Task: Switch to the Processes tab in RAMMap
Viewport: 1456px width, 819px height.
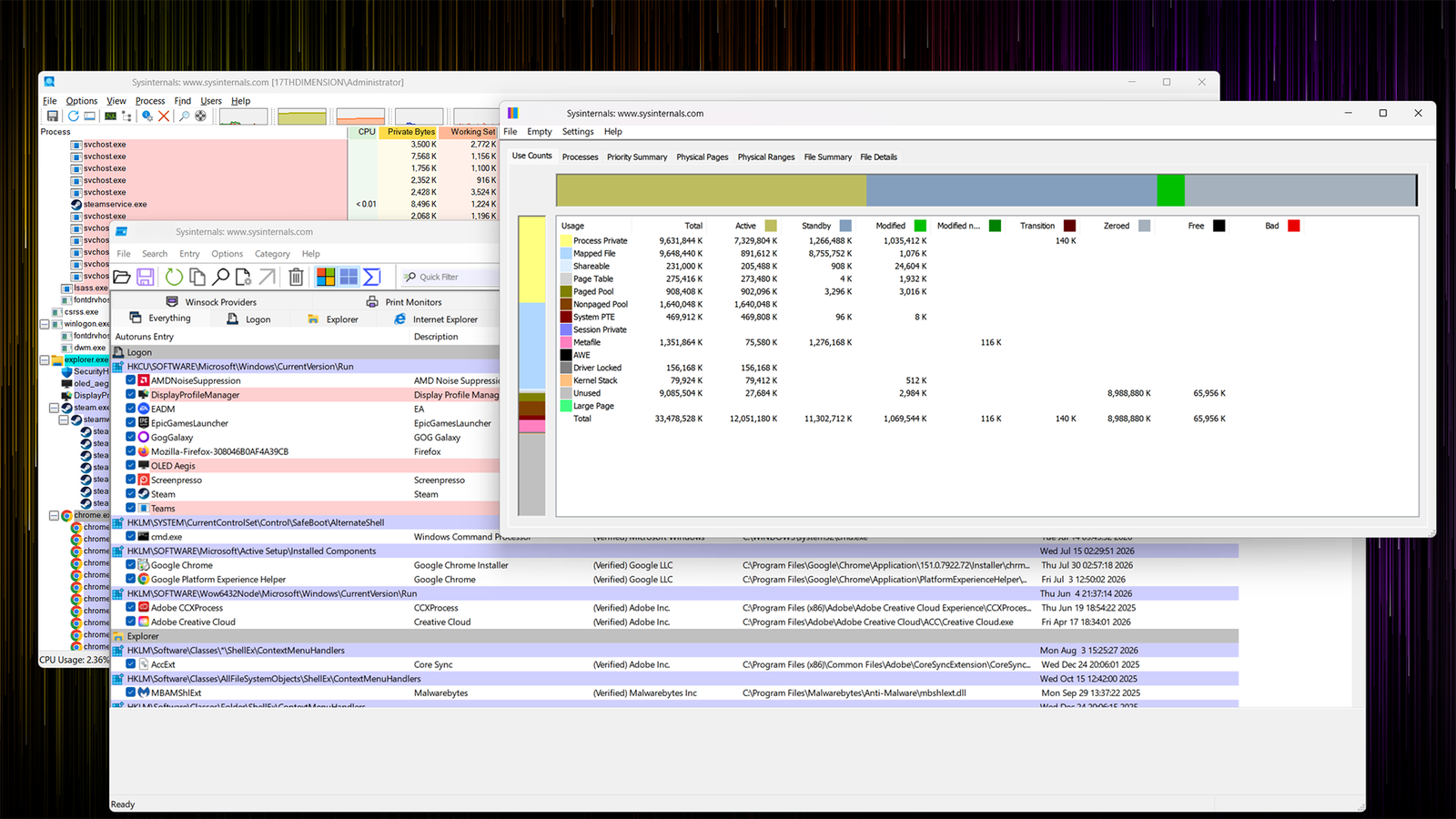Action: tap(581, 157)
